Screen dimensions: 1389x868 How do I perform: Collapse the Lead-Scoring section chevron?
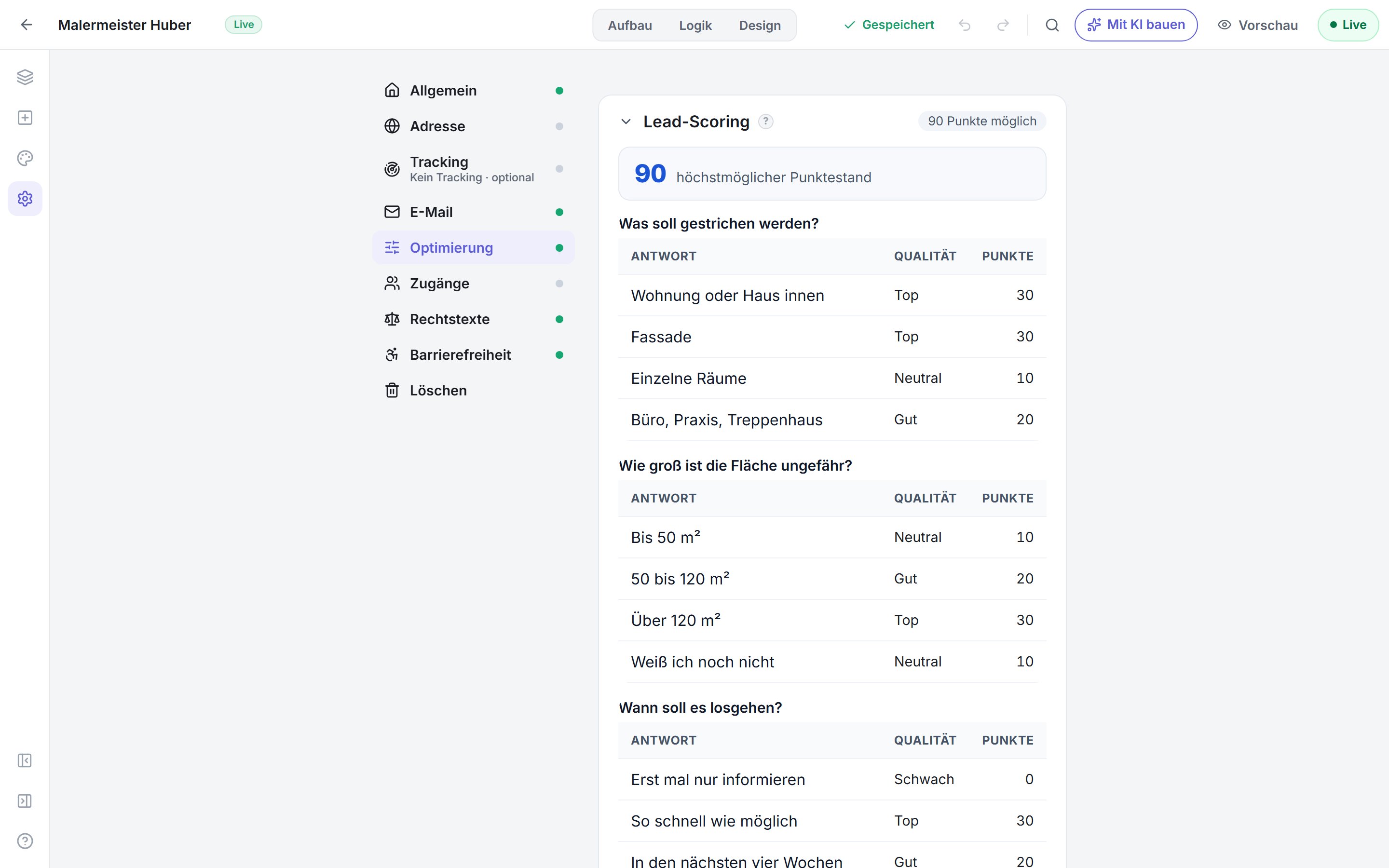tap(626, 122)
